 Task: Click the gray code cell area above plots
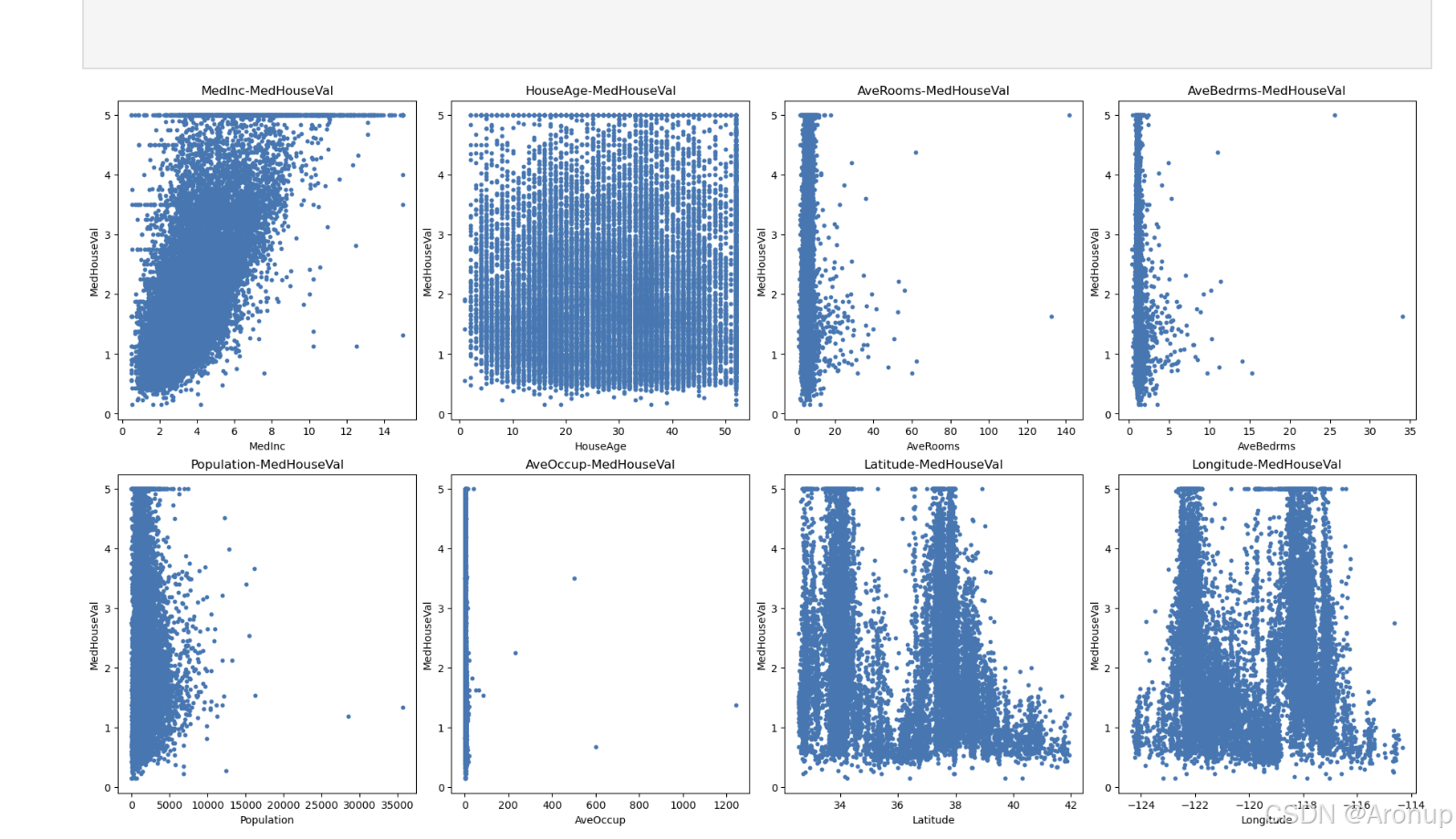(756, 34)
